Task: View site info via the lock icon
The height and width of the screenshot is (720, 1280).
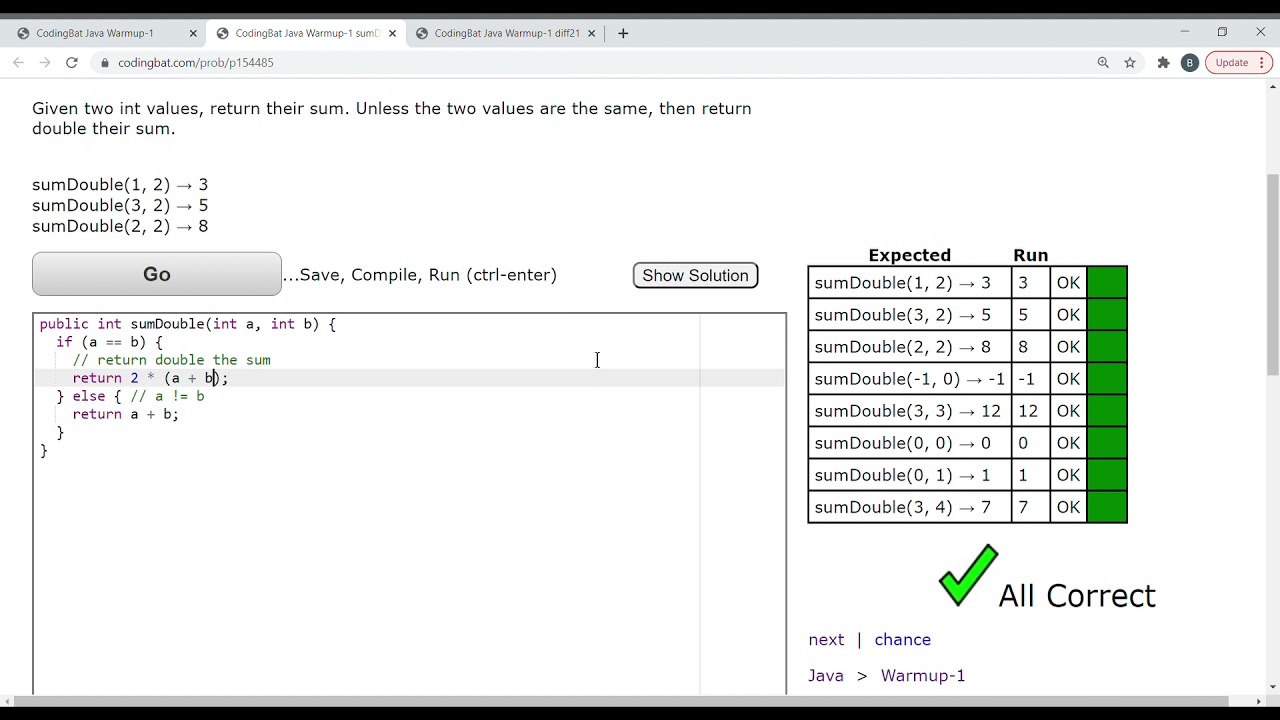Action: click(105, 62)
